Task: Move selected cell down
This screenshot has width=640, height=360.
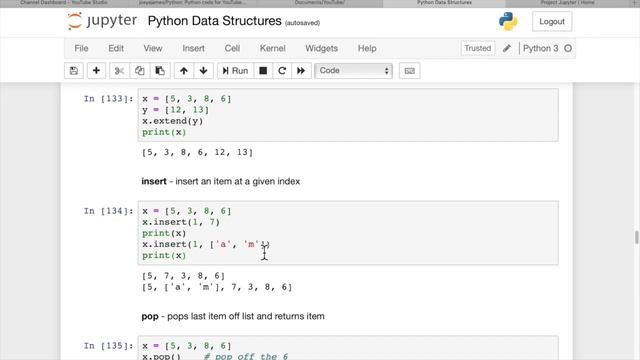Action: (x=203, y=71)
